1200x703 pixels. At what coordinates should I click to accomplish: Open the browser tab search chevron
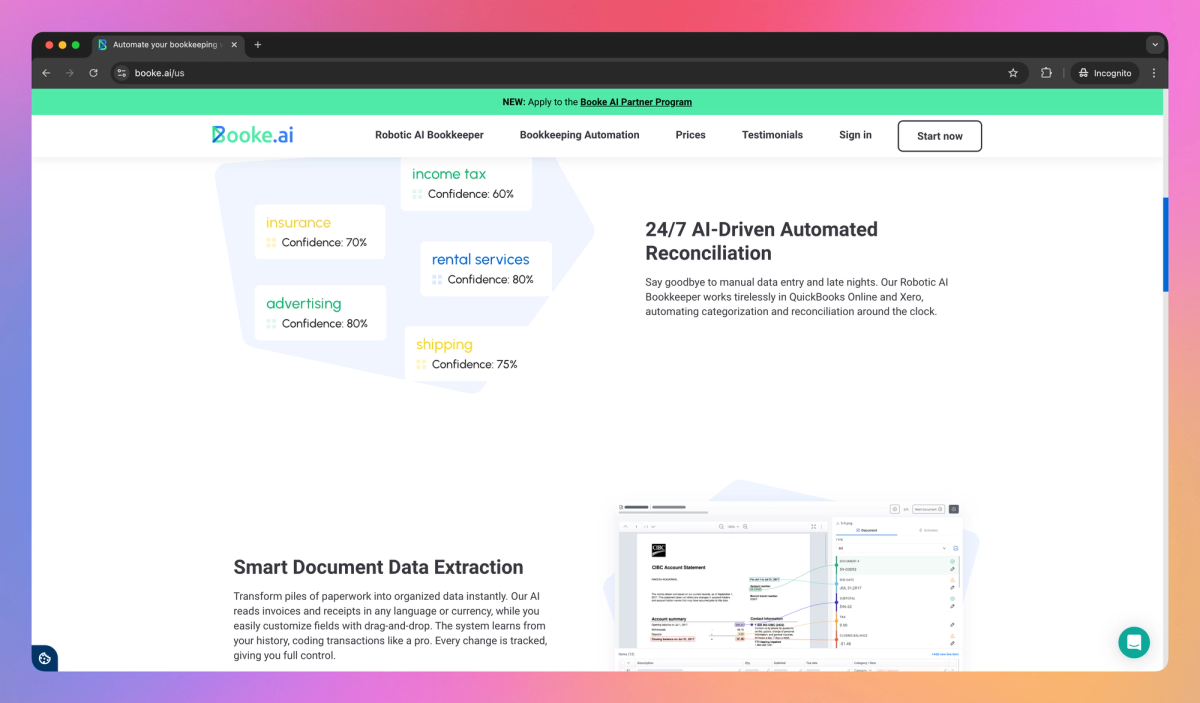(1155, 44)
